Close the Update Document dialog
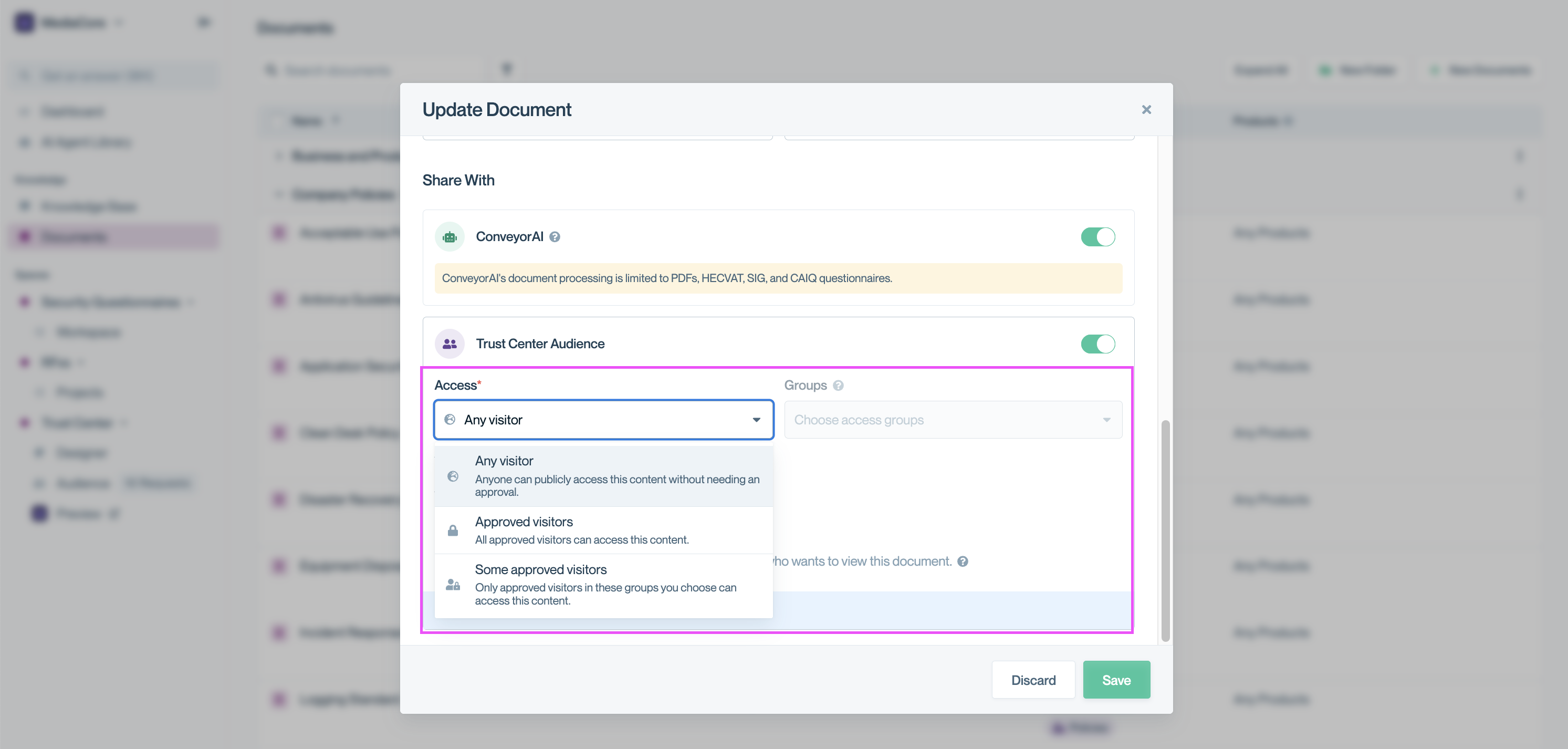 point(1146,110)
